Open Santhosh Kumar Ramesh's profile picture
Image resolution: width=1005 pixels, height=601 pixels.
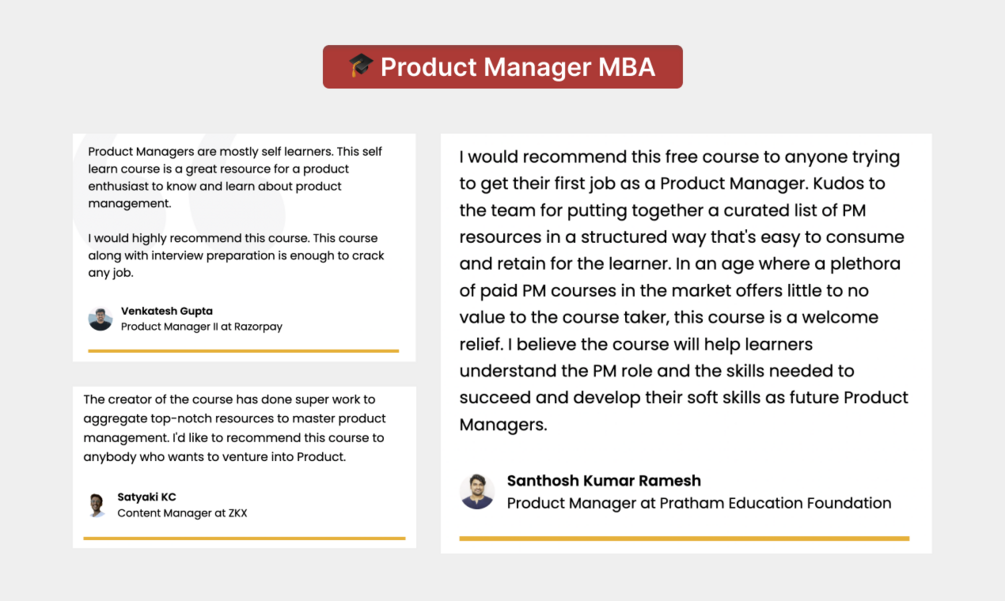click(x=477, y=491)
